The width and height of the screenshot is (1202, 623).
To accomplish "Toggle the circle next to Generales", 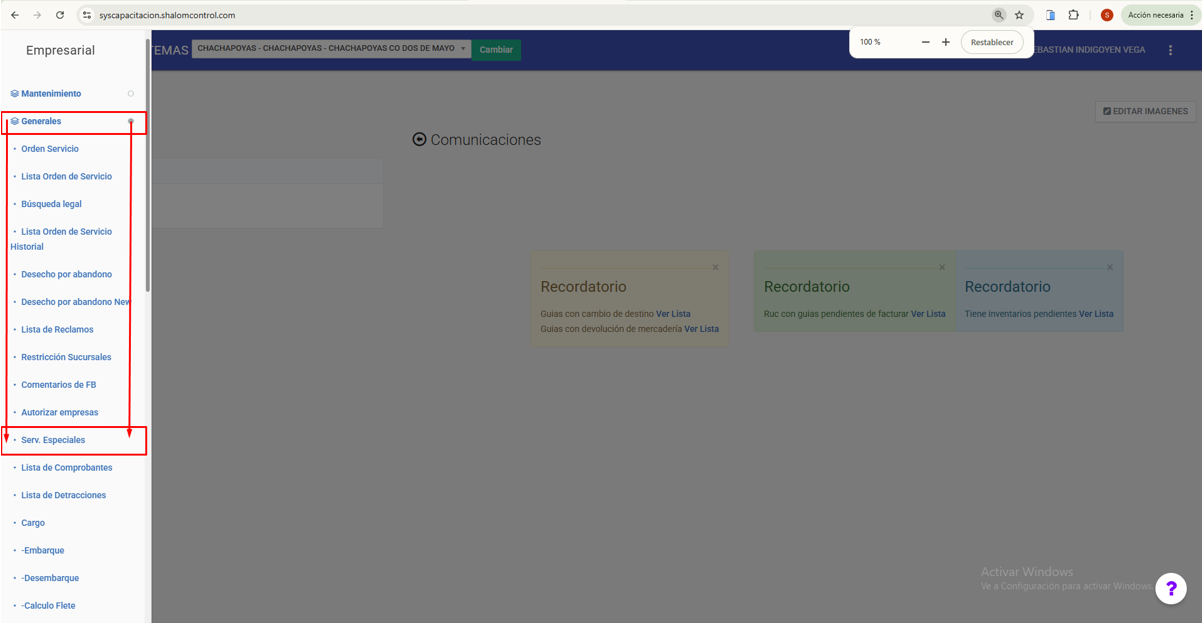I will pos(130,122).
